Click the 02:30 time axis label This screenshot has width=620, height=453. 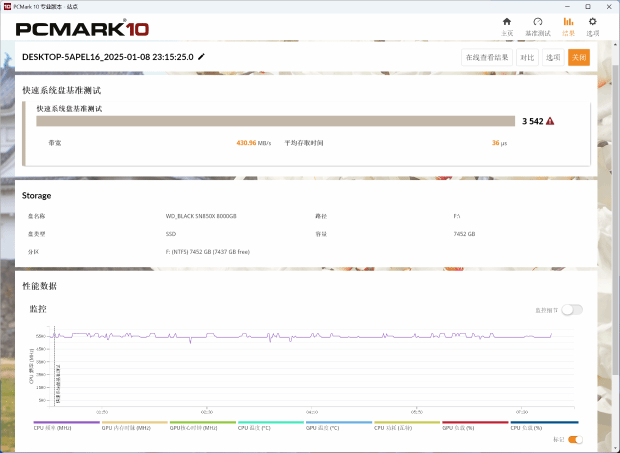pyautogui.click(x=206, y=412)
